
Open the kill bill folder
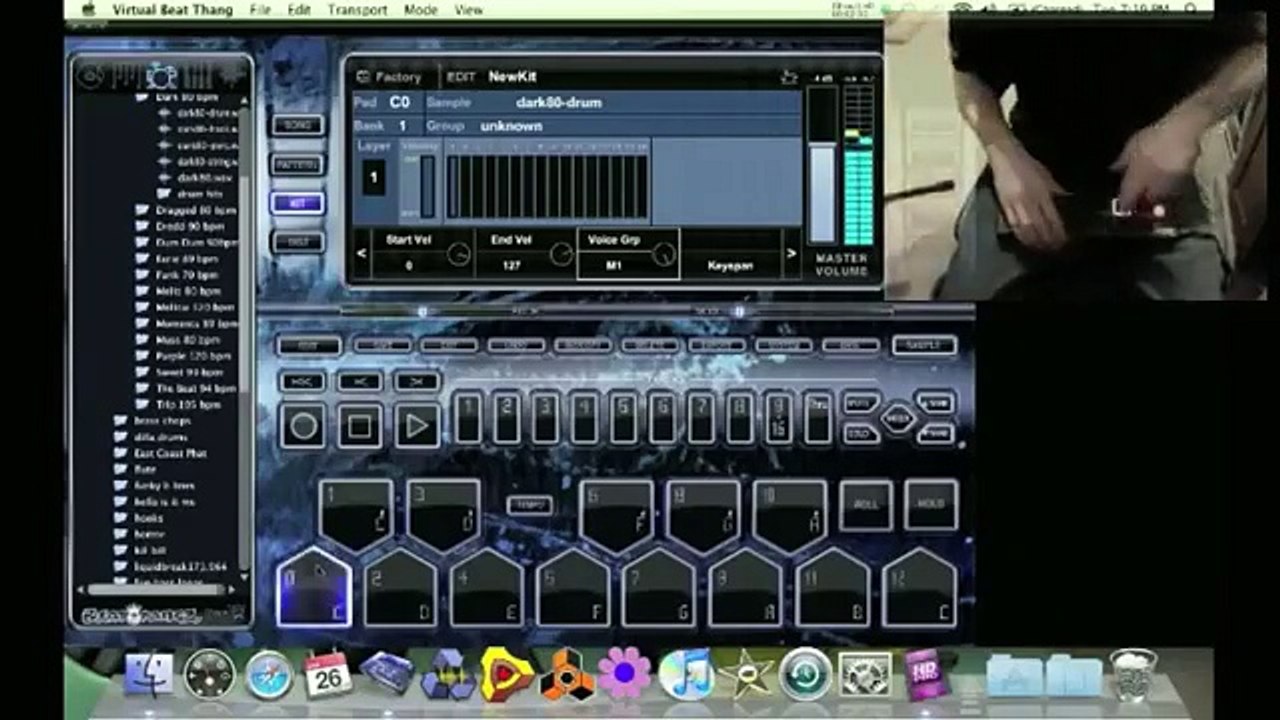(140, 550)
